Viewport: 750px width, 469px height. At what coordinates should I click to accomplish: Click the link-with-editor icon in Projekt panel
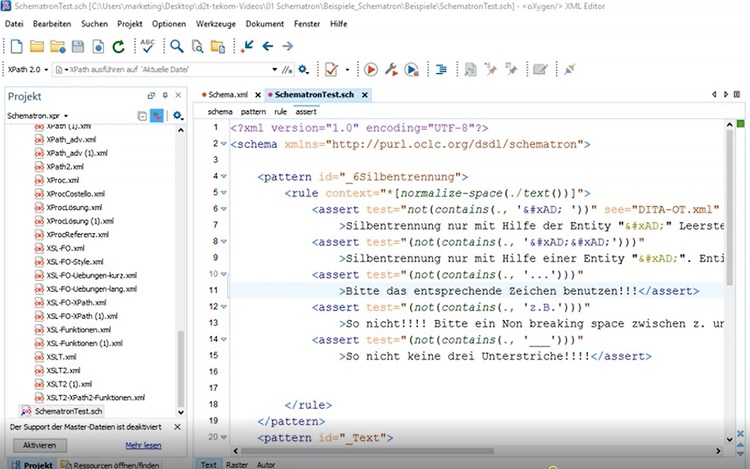[x=156, y=115]
